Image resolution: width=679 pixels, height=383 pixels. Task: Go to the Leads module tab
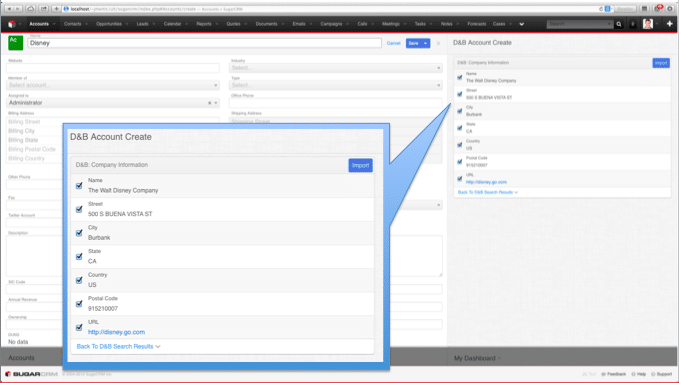click(142, 24)
